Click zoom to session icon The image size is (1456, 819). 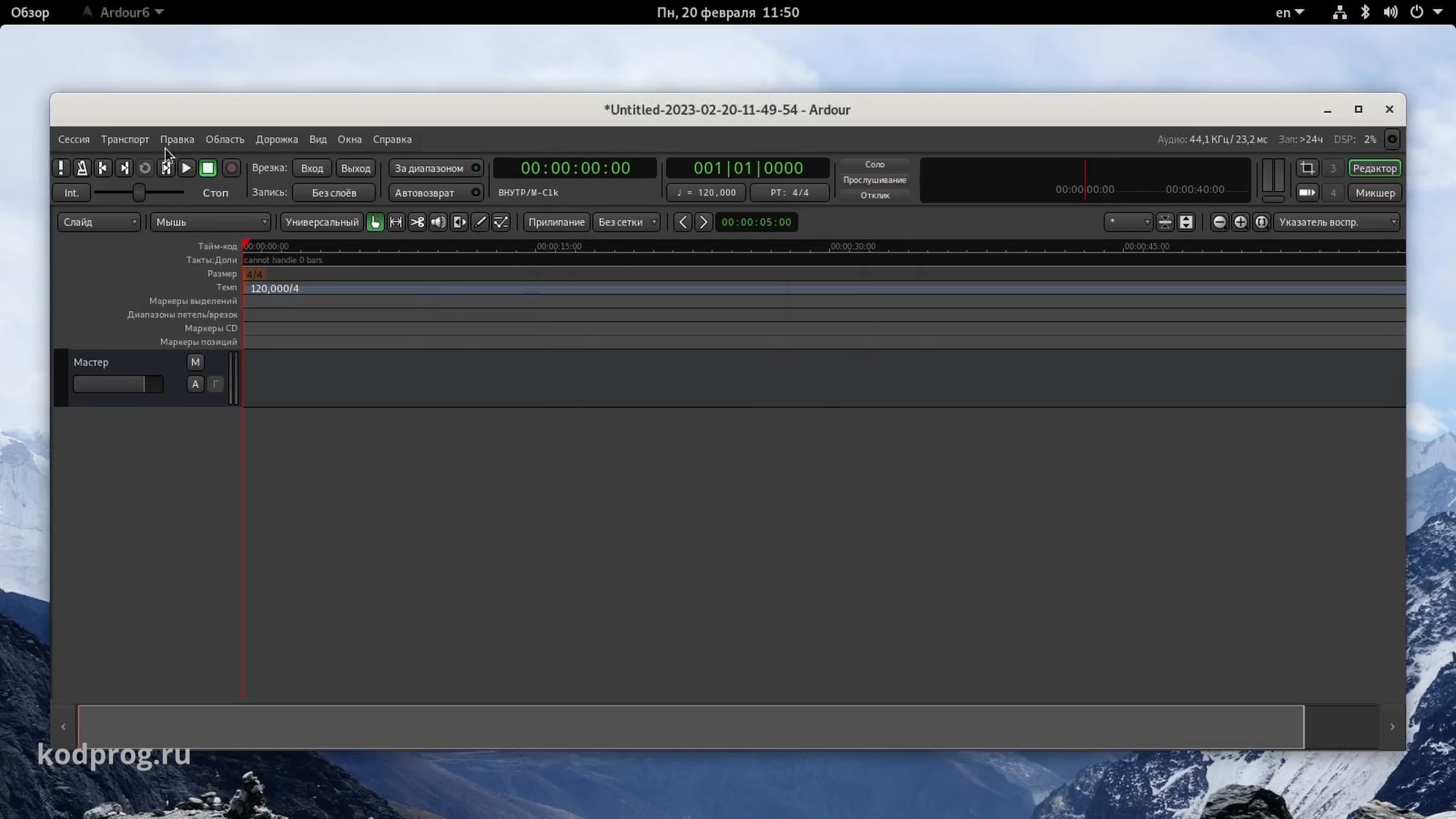point(1262,222)
